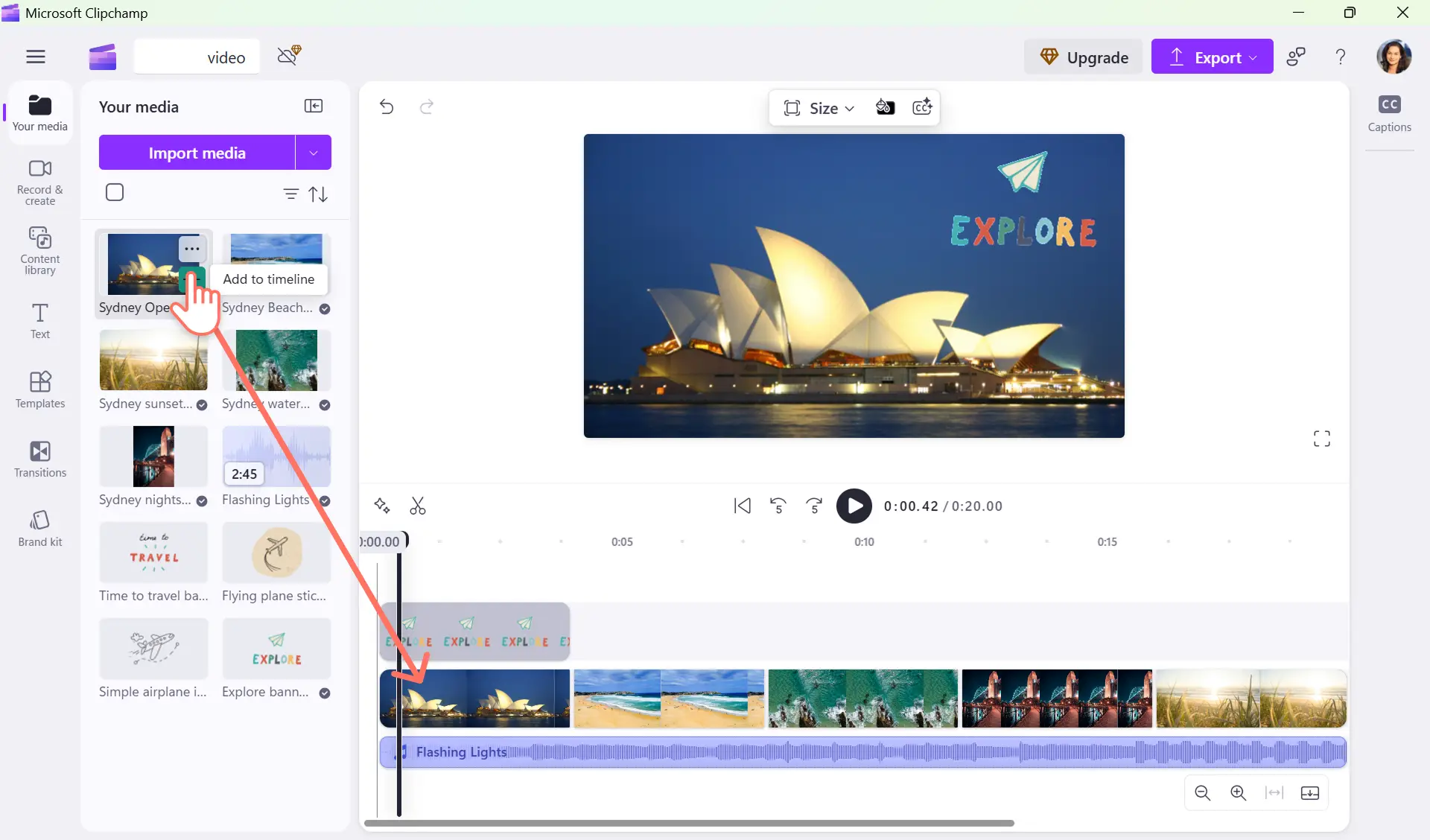Click the fullscreen preview icon
This screenshot has width=1430, height=840.
tap(1321, 439)
